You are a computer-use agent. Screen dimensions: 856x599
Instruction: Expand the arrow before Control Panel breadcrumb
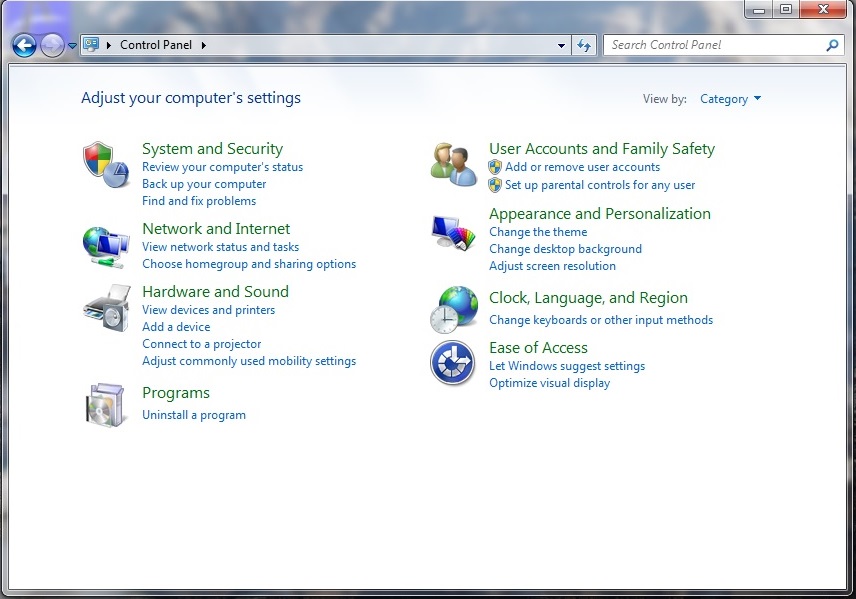109,45
